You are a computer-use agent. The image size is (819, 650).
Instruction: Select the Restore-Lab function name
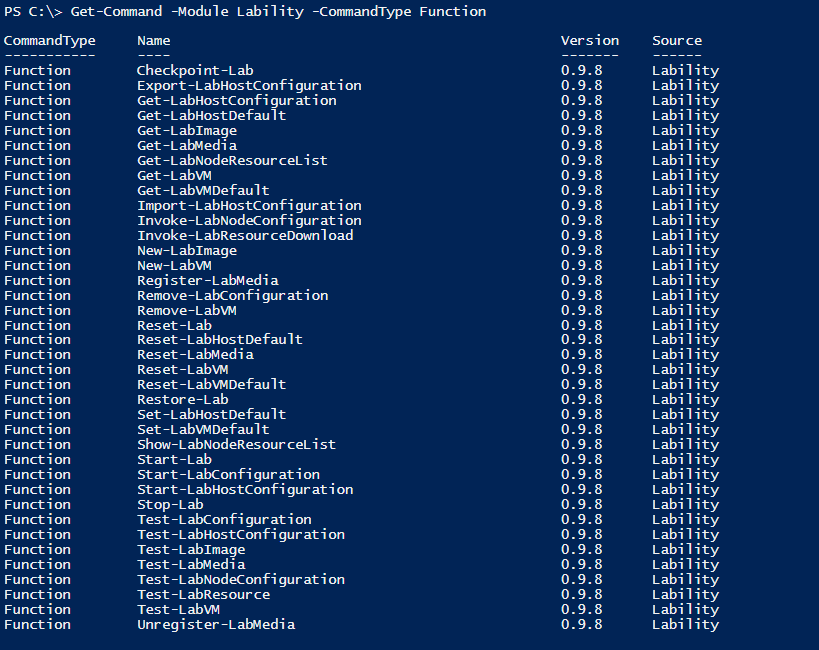click(182, 400)
